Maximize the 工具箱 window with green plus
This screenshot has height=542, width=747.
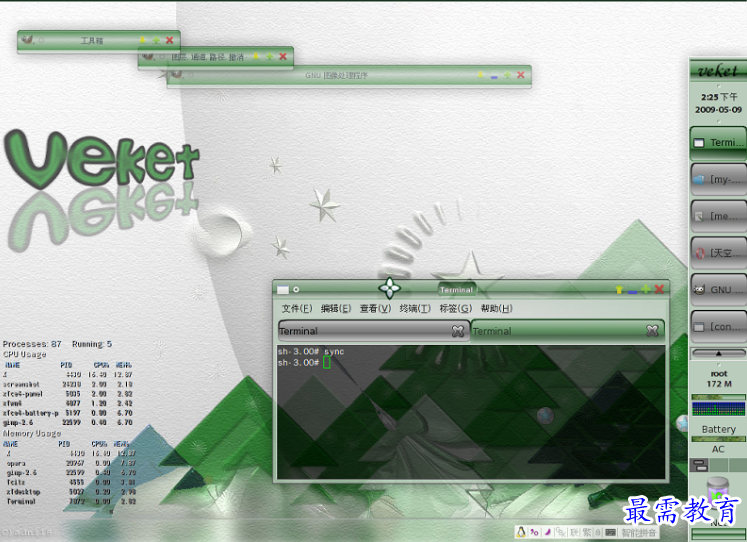[156, 40]
